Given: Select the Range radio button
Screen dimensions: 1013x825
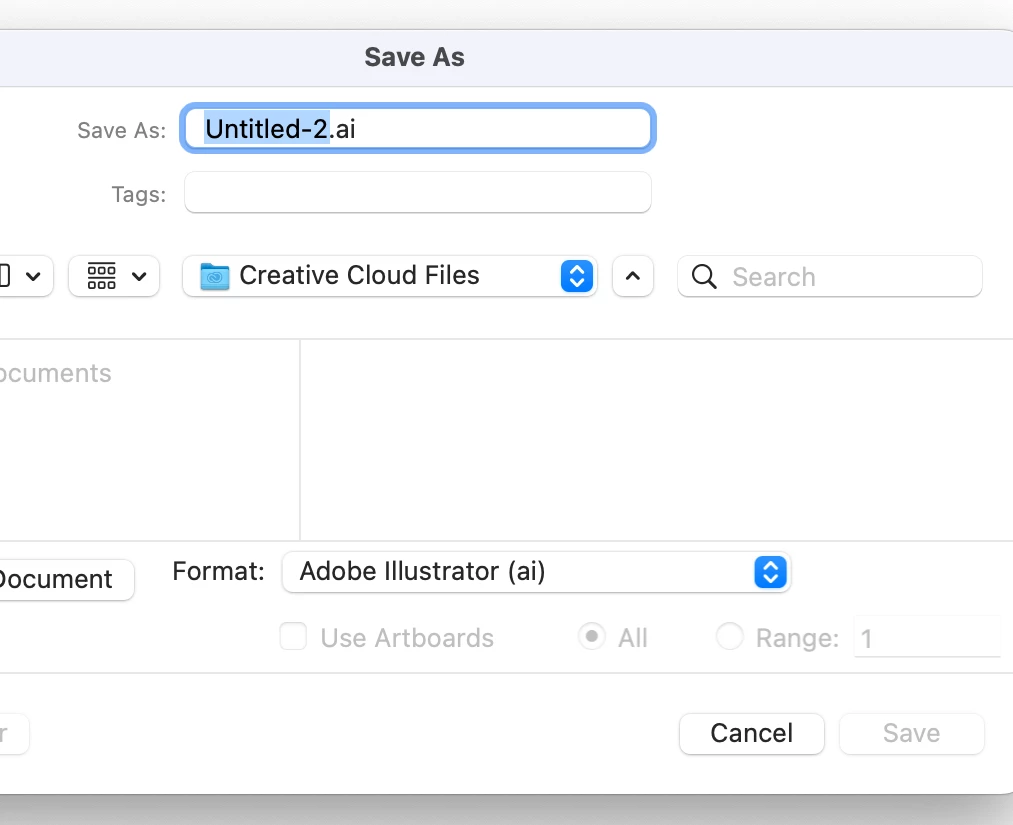Looking at the screenshot, I should coord(730,637).
